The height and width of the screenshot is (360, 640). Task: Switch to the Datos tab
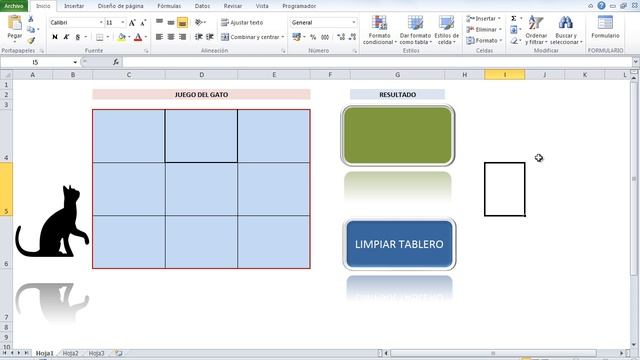pyautogui.click(x=202, y=6)
